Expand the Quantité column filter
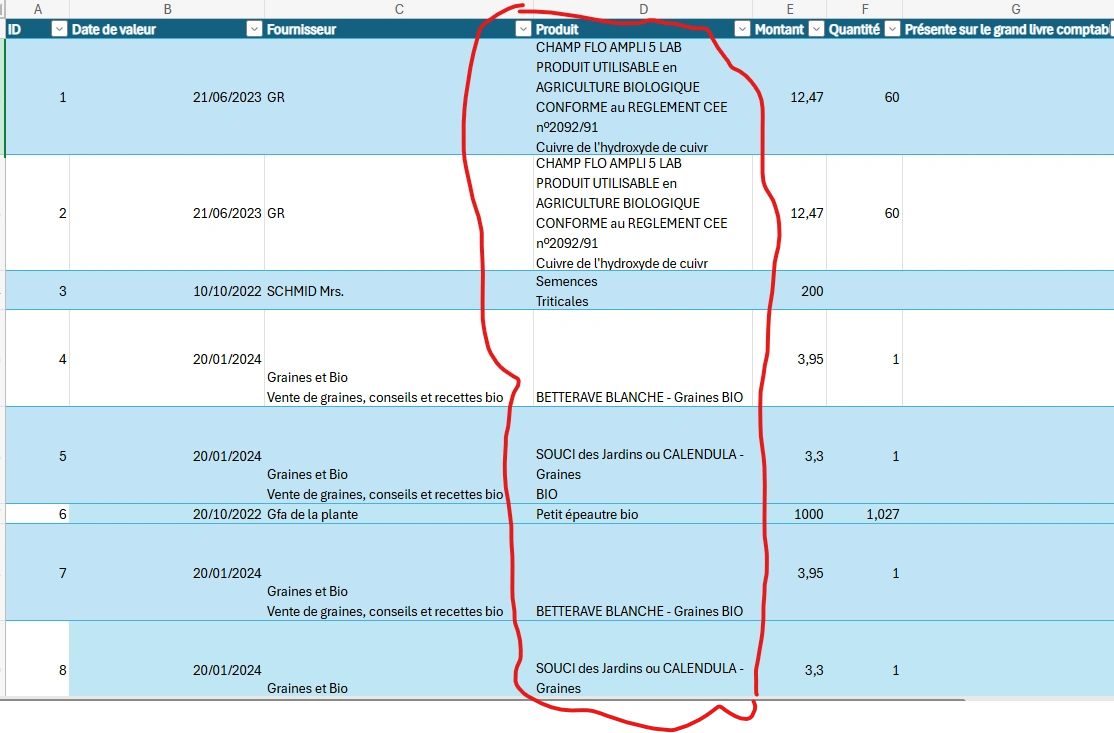1114x733 pixels. [892, 29]
